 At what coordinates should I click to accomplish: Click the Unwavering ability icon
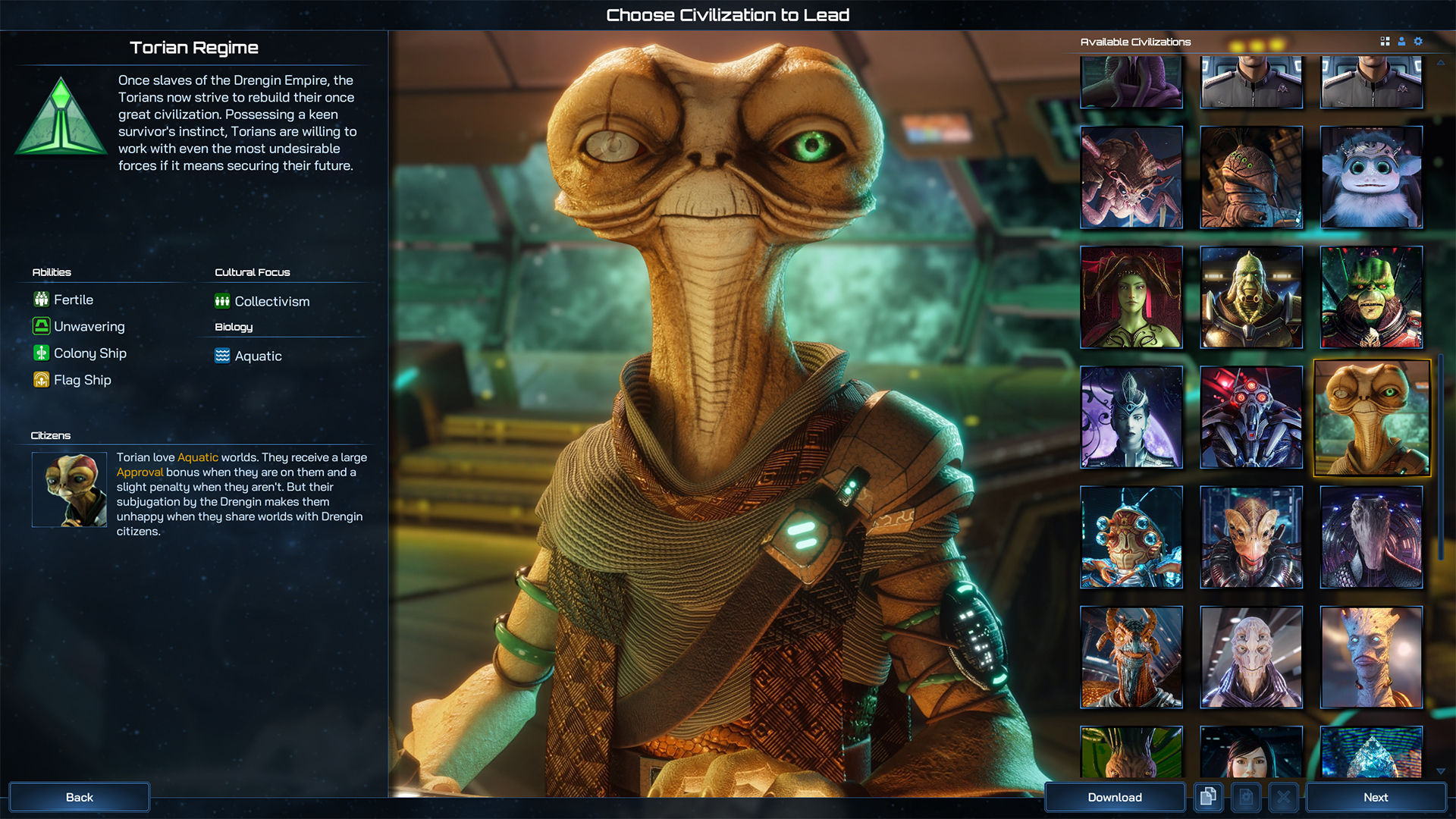coord(41,326)
